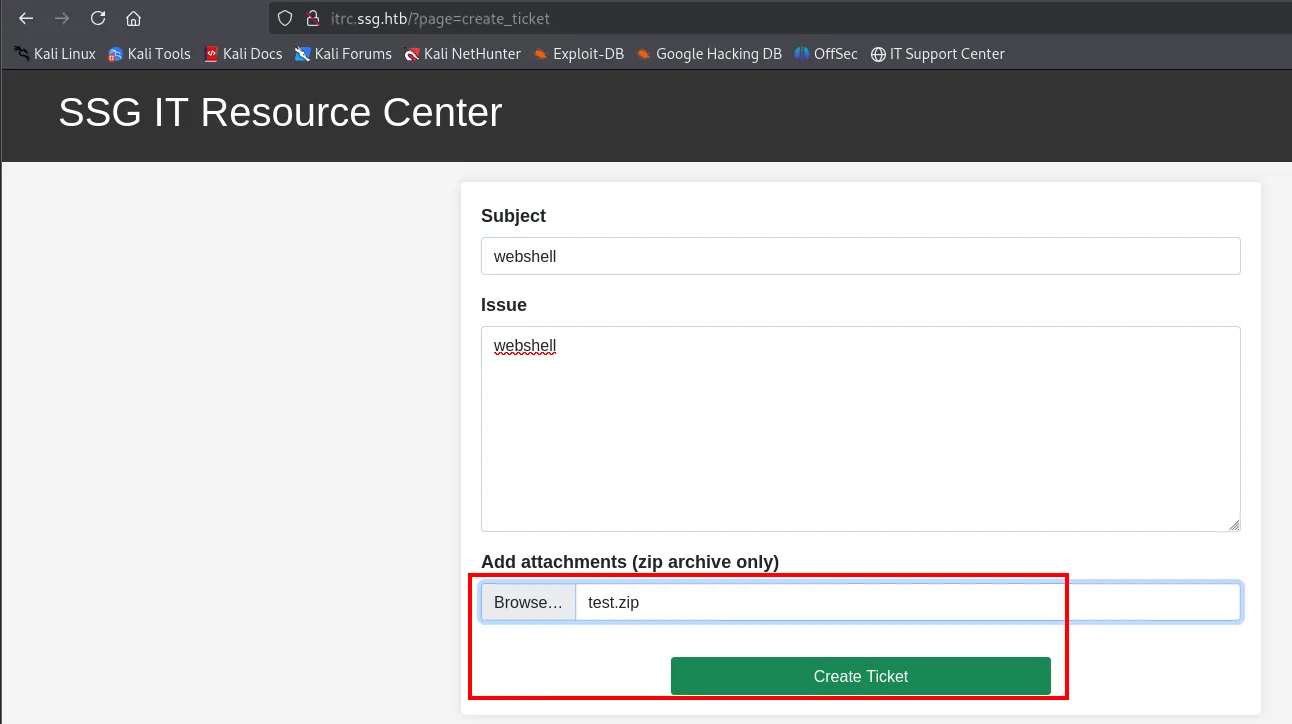Focus the address bar URL
Viewport: 1292px width, 724px height.
[440, 18]
